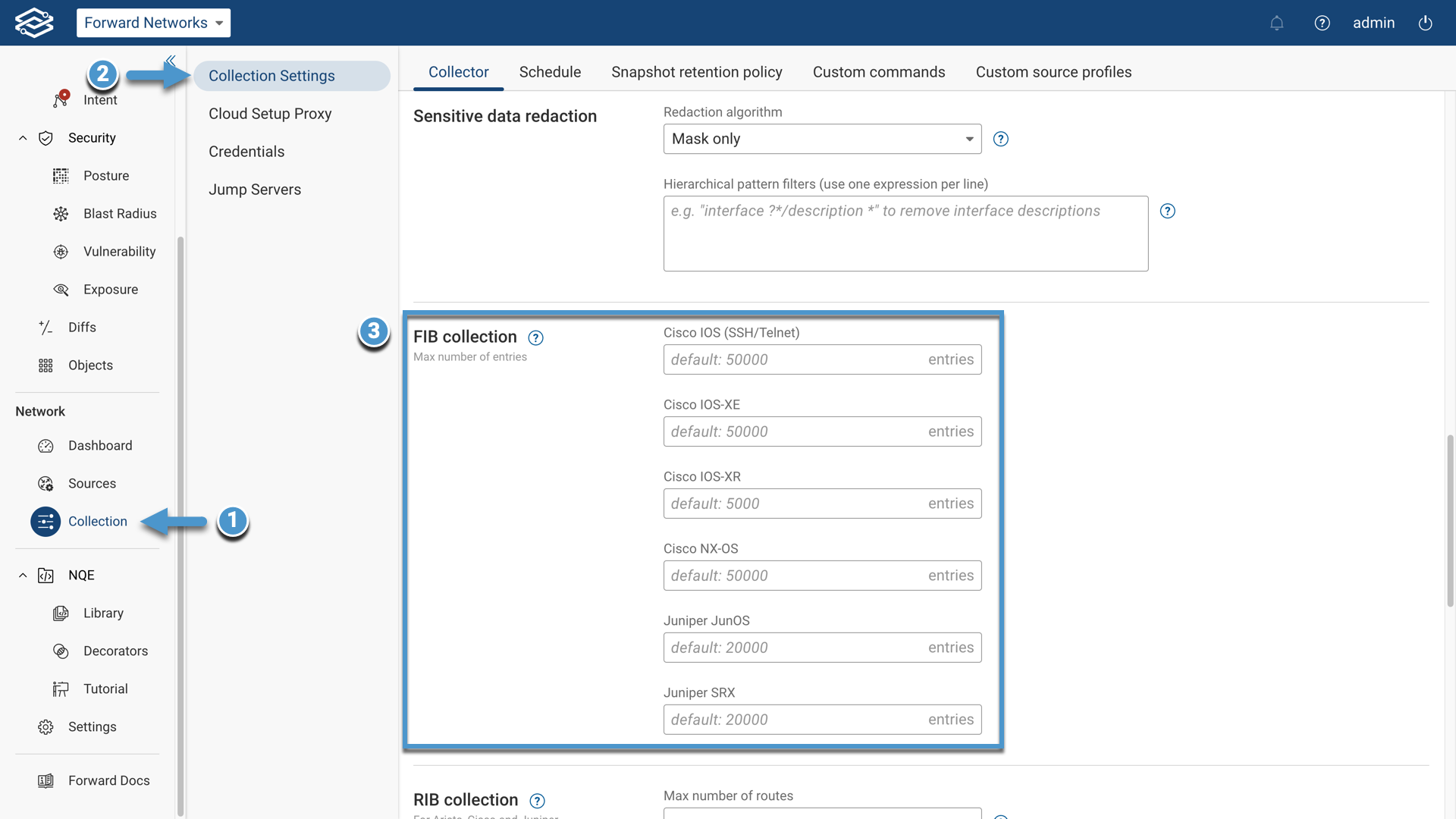
Task: Switch to the Schedule tab
Action: pos(550,72)
